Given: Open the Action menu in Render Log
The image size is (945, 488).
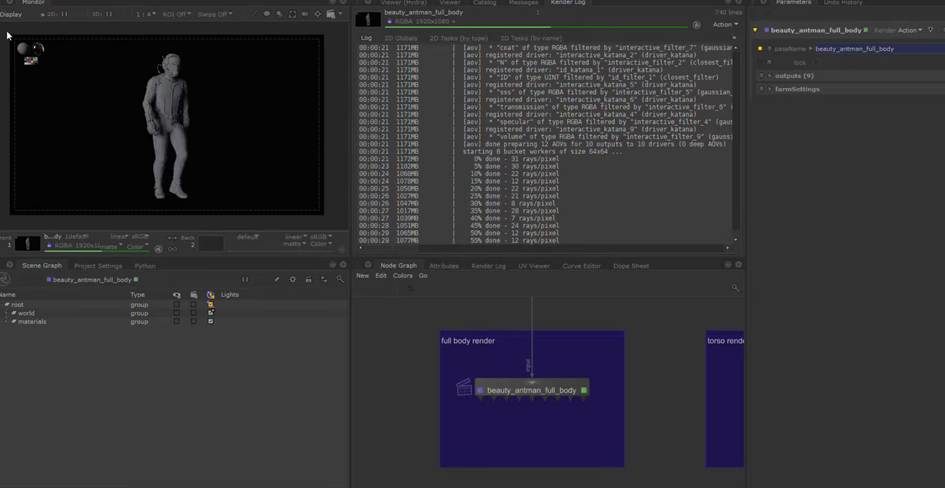Looking at the screenshot, I should tap(724, 24).
